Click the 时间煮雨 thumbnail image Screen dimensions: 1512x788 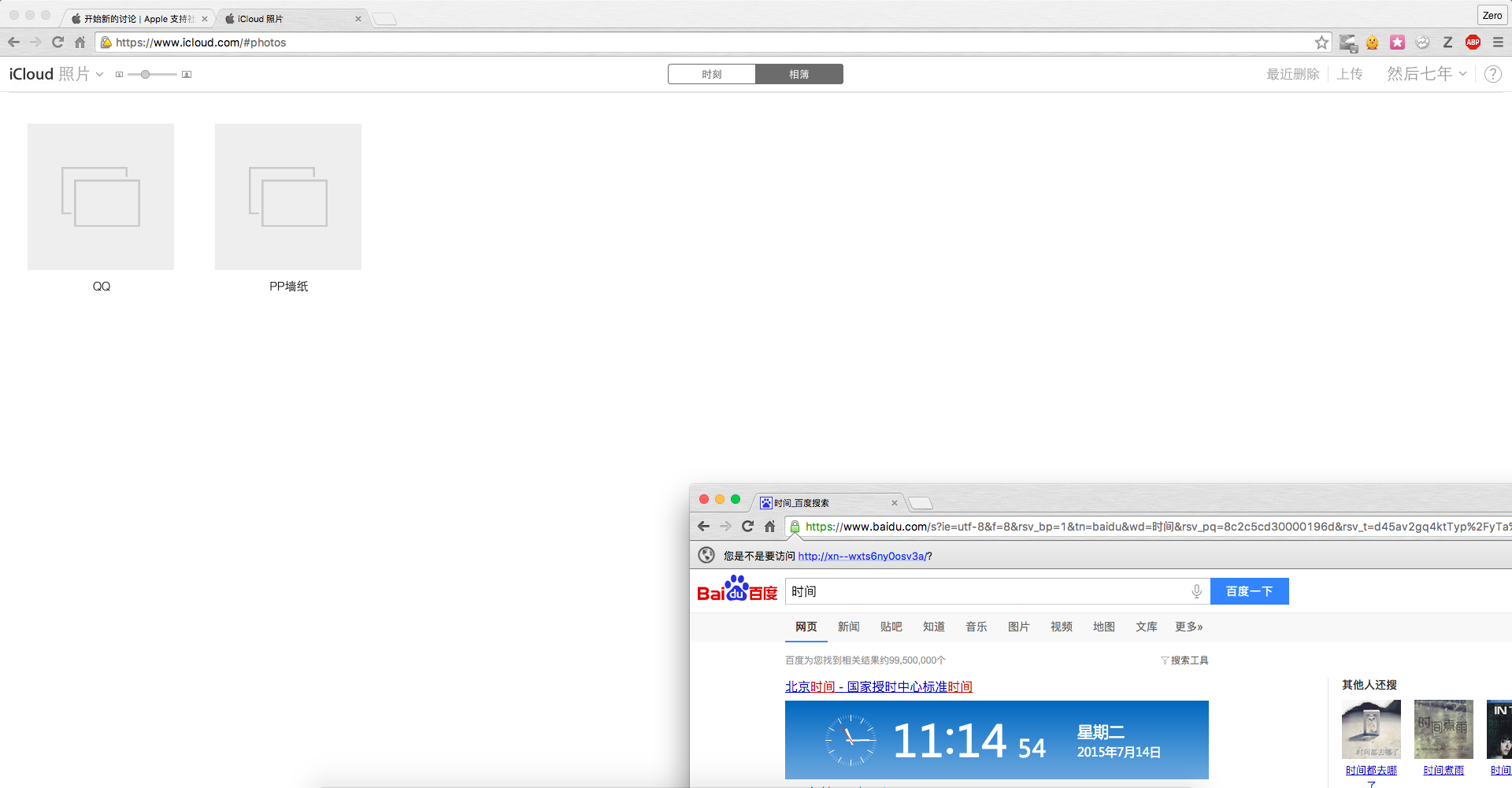1443,729
